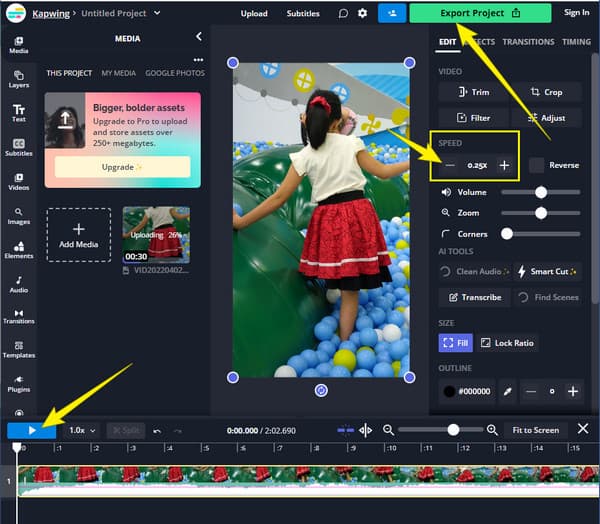This screenshot has height=524, width=600.
Task: Click Sign In link
Action: 576,13
